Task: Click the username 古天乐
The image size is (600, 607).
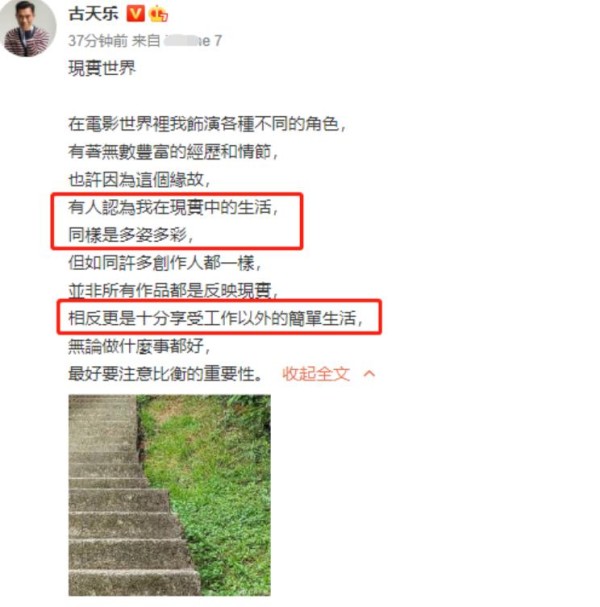Action: [94, 14]
